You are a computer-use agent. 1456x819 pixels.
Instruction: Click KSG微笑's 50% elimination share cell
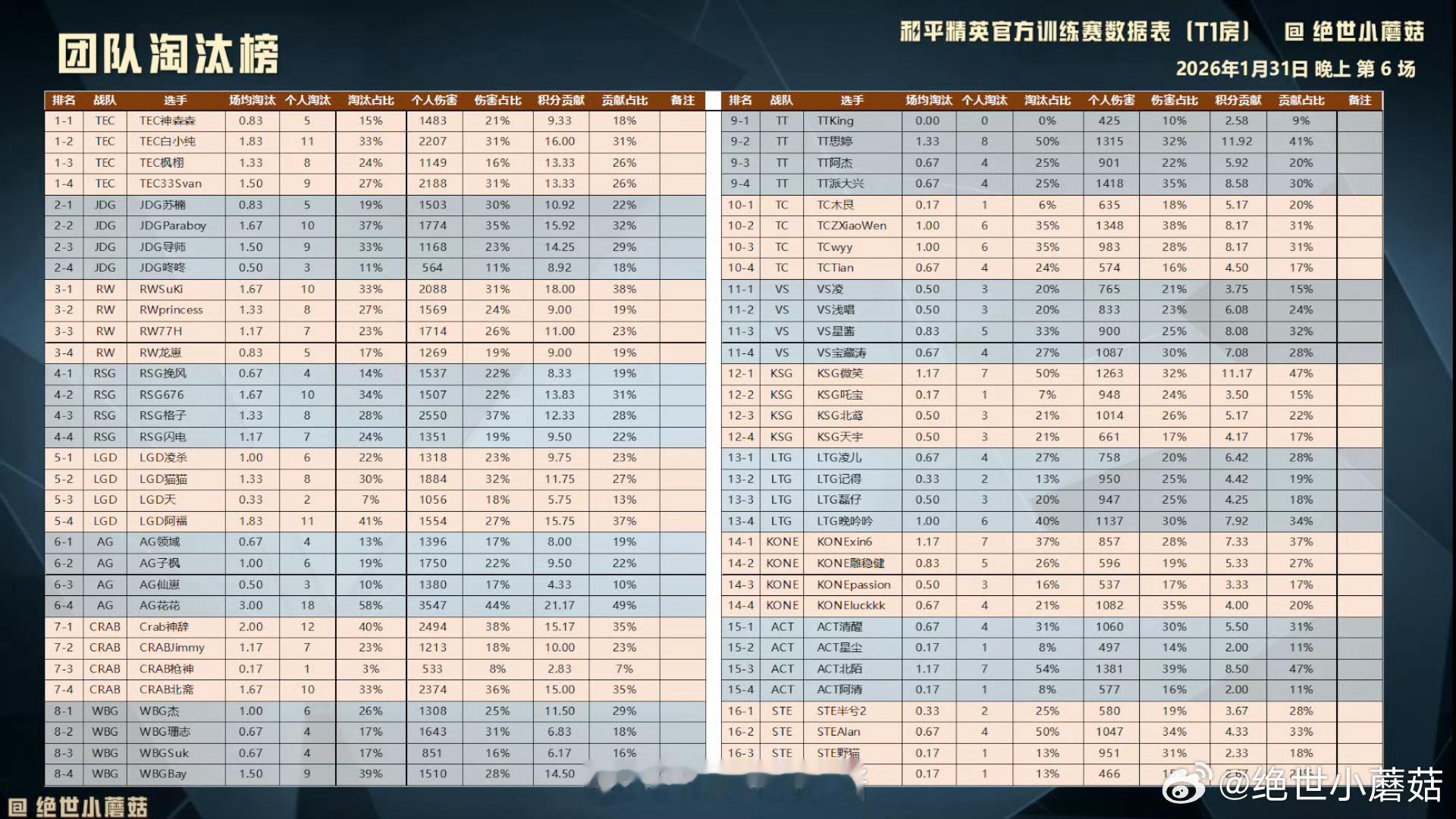coord(1046,373)
